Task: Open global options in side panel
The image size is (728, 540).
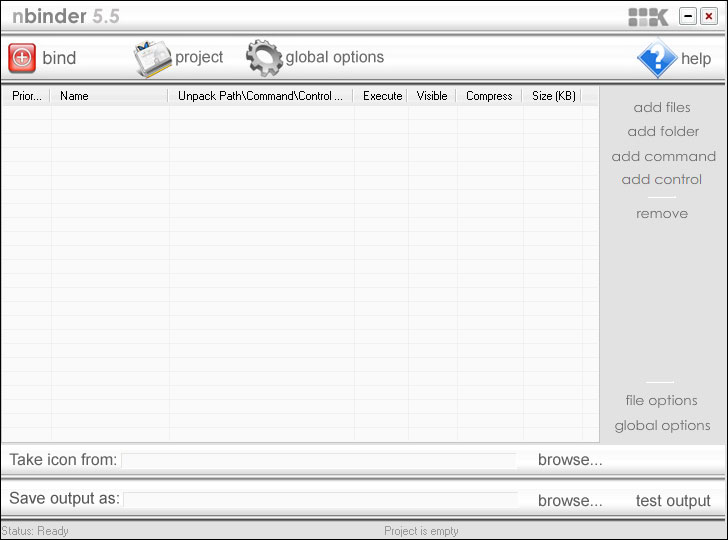Action: (x=662, y=425)
